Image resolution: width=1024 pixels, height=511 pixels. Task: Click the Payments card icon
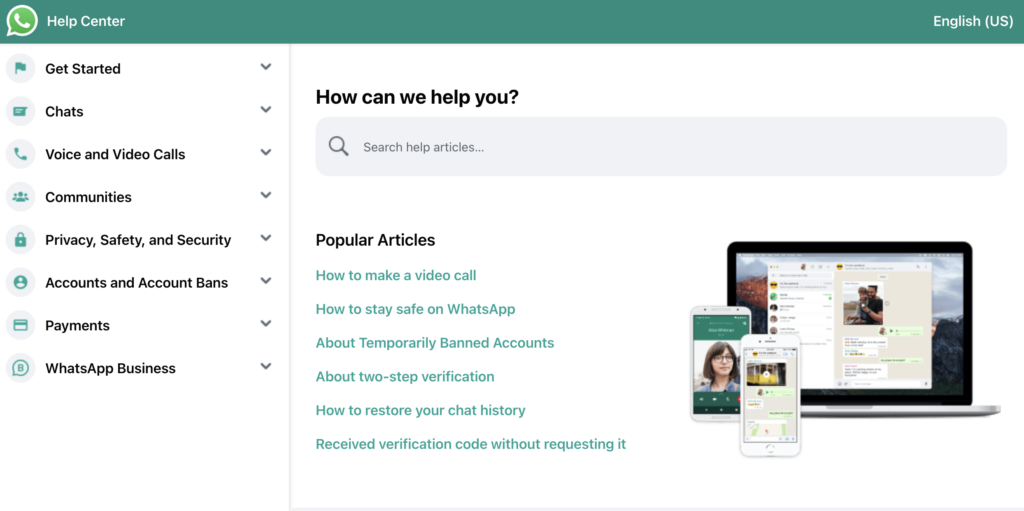(20, 325)
